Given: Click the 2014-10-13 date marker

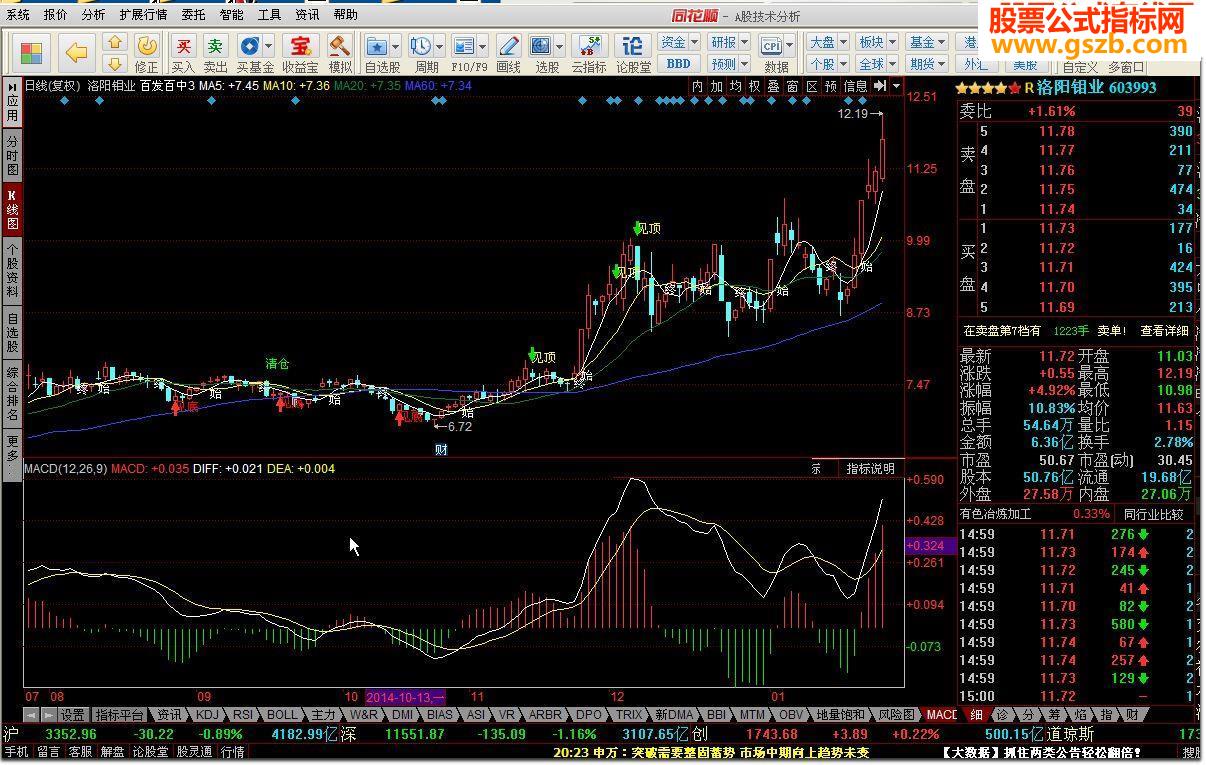Looking at the screenshot, I should coord(404,696).
